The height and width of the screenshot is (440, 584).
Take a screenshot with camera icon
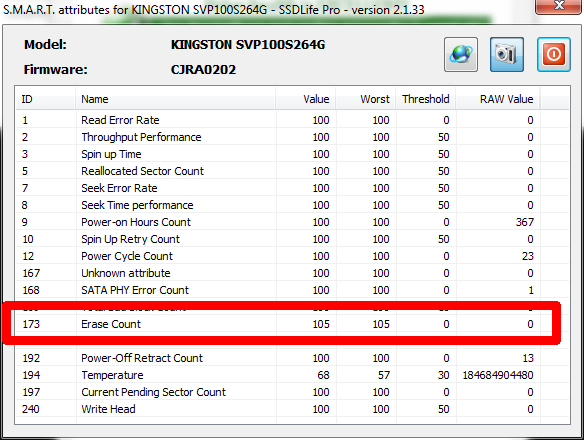click(x=507, y=54)
